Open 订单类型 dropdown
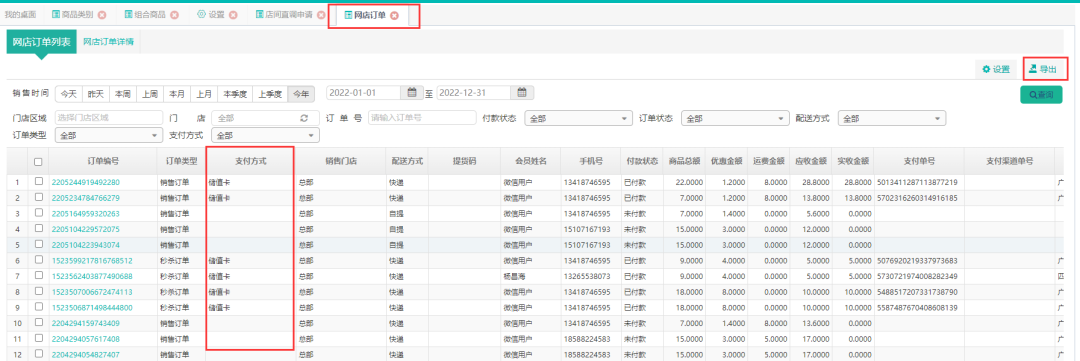 [x=109, y=136]
